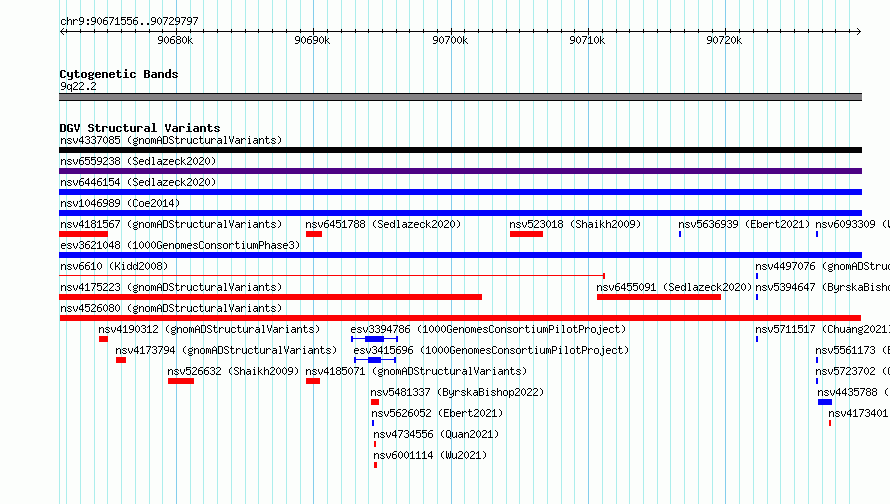This screenshot has width=890, height=504.
Task: Open nsv6455091 (Sedlazeck2020) label
Action: (674, 287)
